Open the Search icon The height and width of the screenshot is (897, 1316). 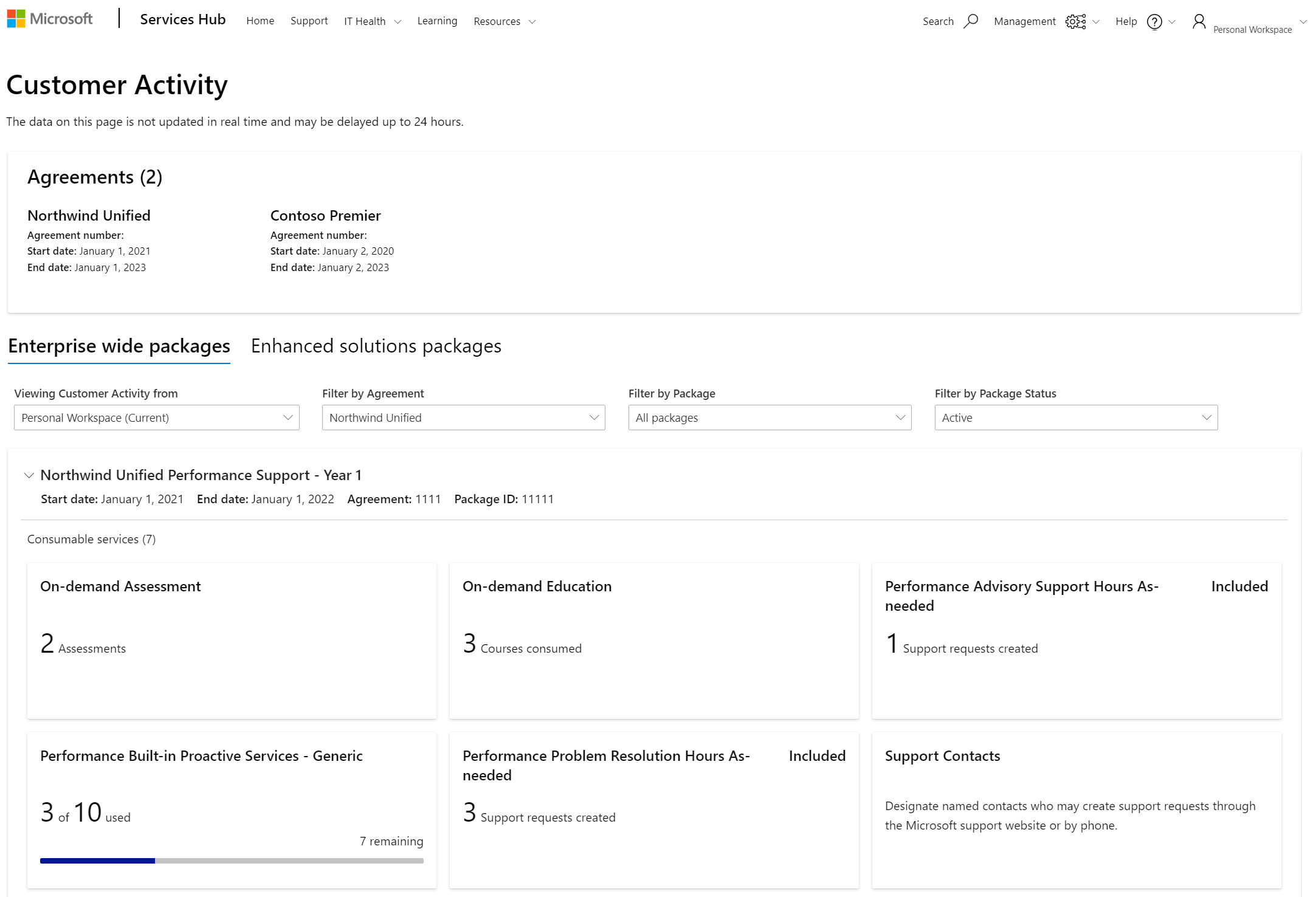(x=969, y=21)
